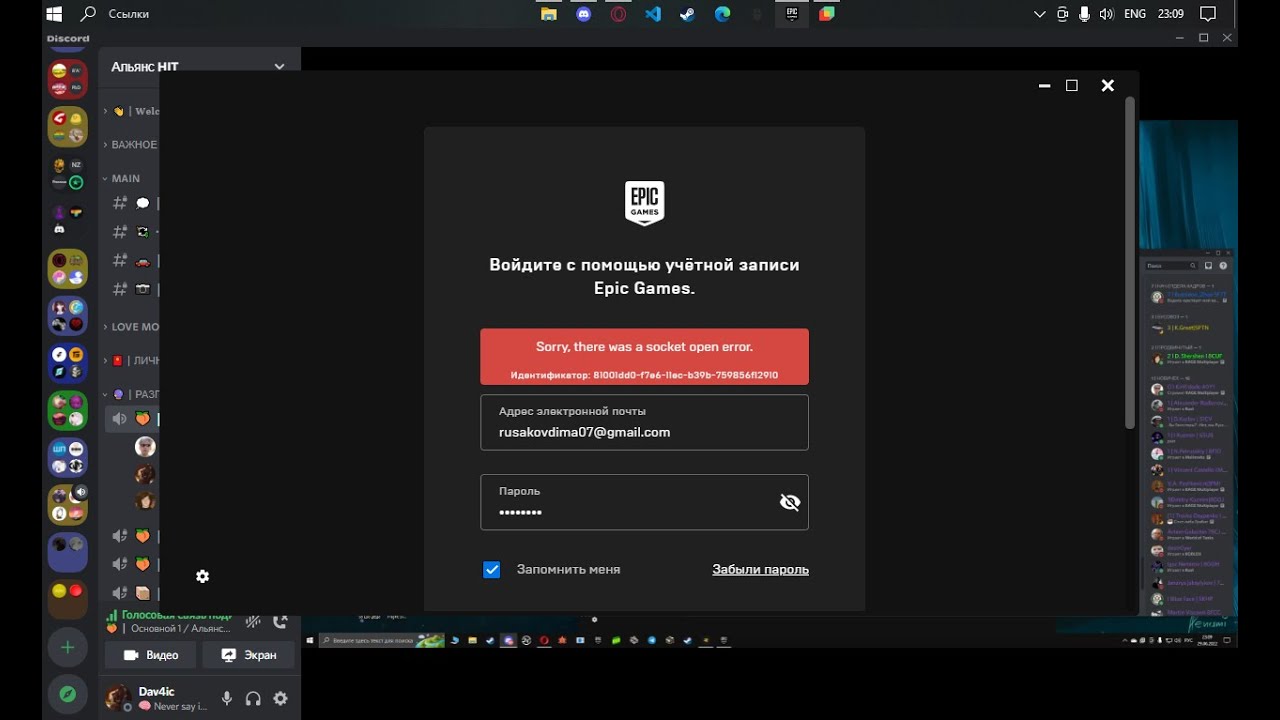Open the green Discord server folder

point(68,411)
